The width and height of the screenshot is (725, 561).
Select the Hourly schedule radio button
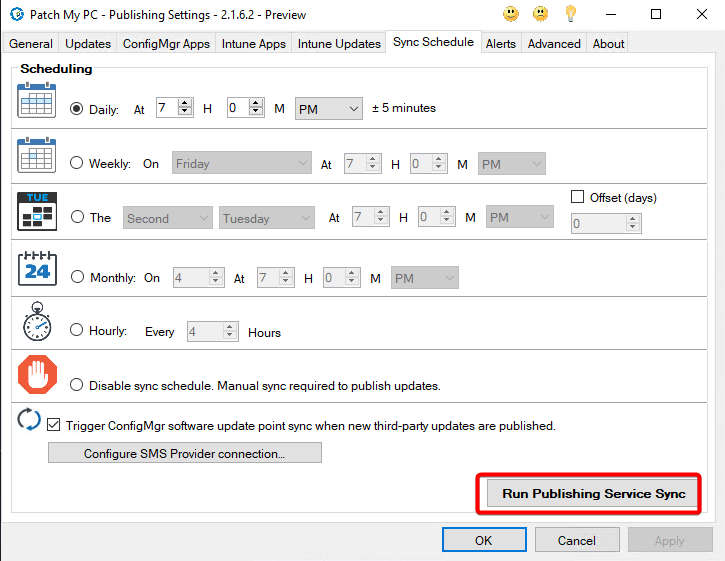pos(76,330)
